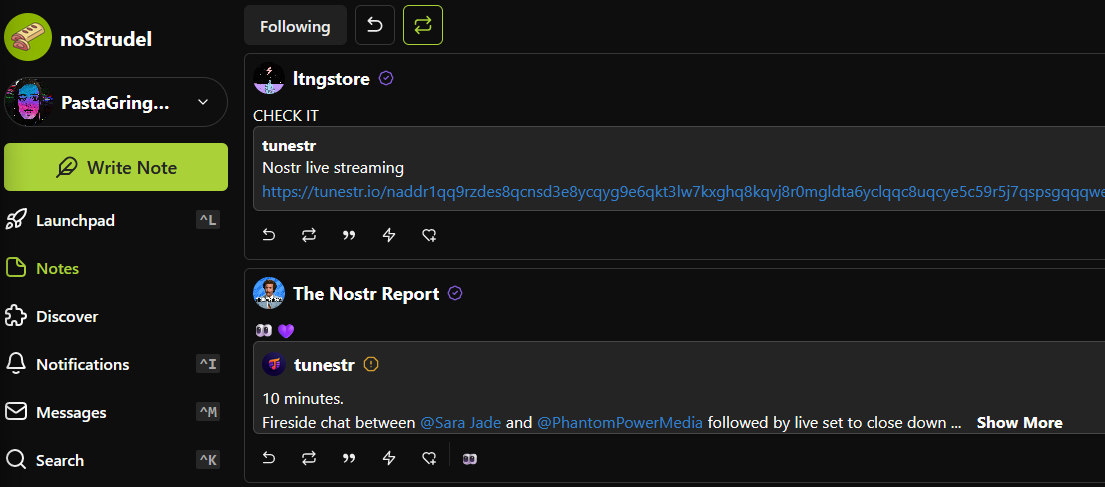Click the eyes emoji reaction on The Nostr Report's note

(x=470, y=459)
